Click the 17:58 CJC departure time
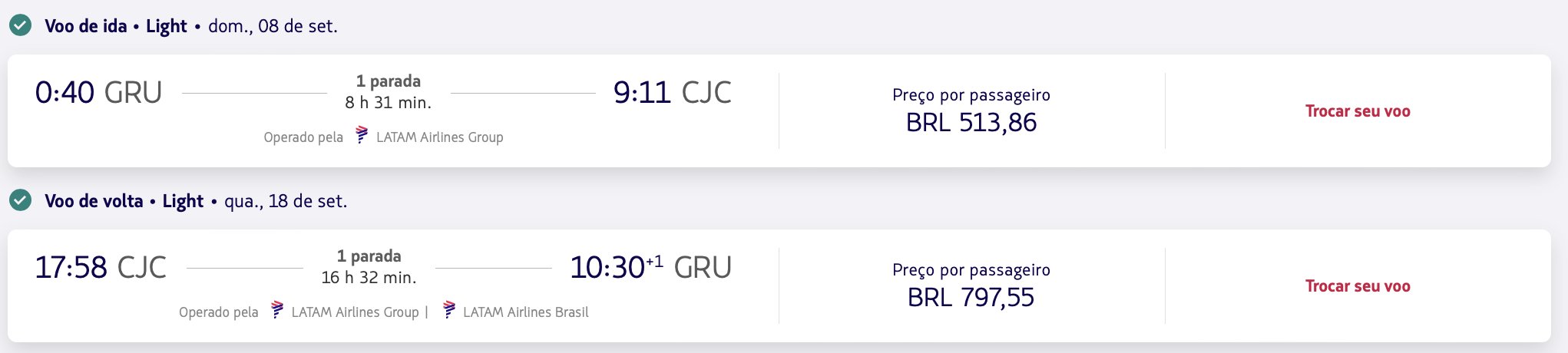 tap(101, 268)
